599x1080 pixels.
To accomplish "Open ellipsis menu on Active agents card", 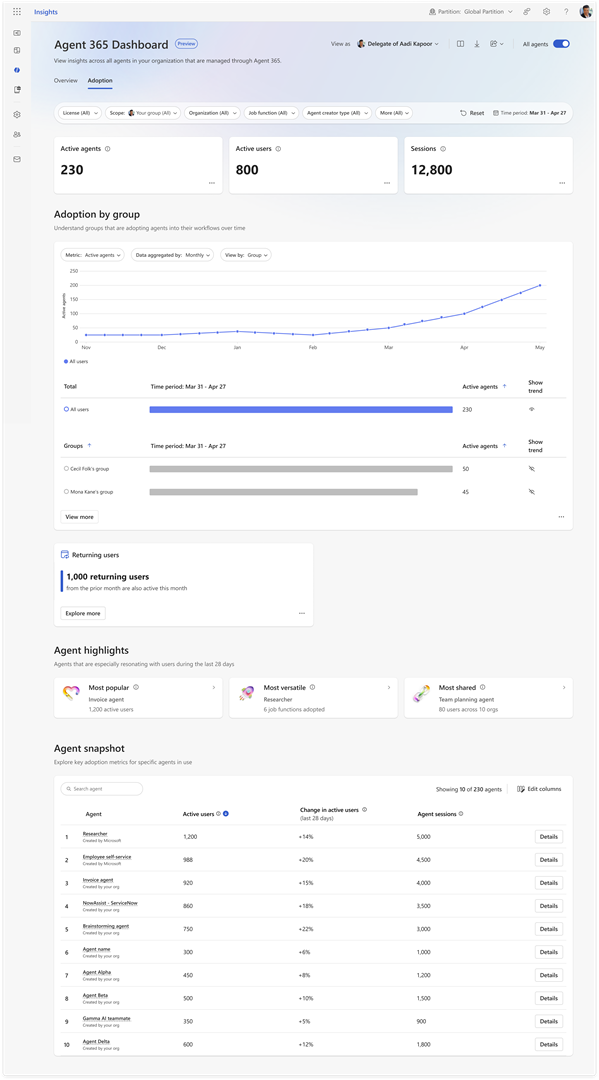I will pos(211,183).
